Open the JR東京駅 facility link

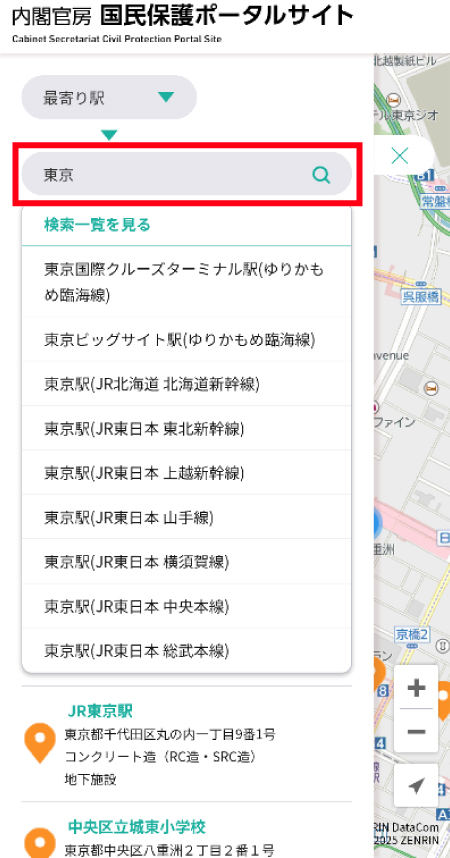[x=100, y=711]
